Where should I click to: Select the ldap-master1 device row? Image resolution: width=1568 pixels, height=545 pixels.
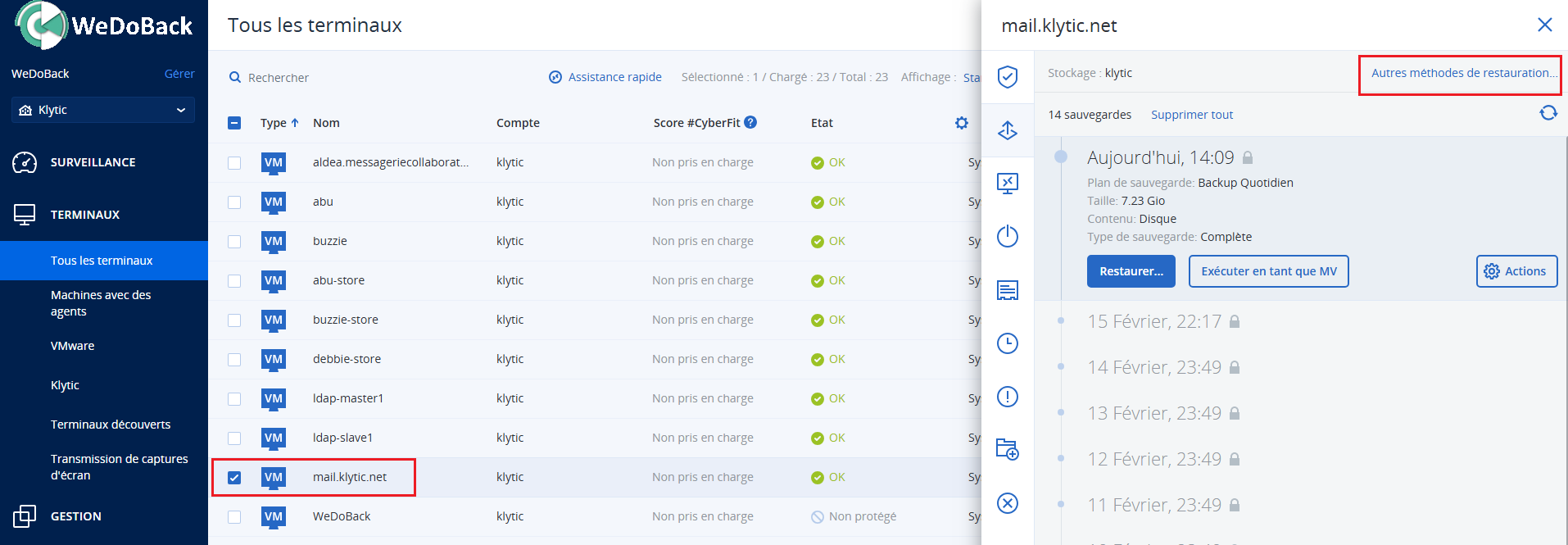[x=596, y=399]
